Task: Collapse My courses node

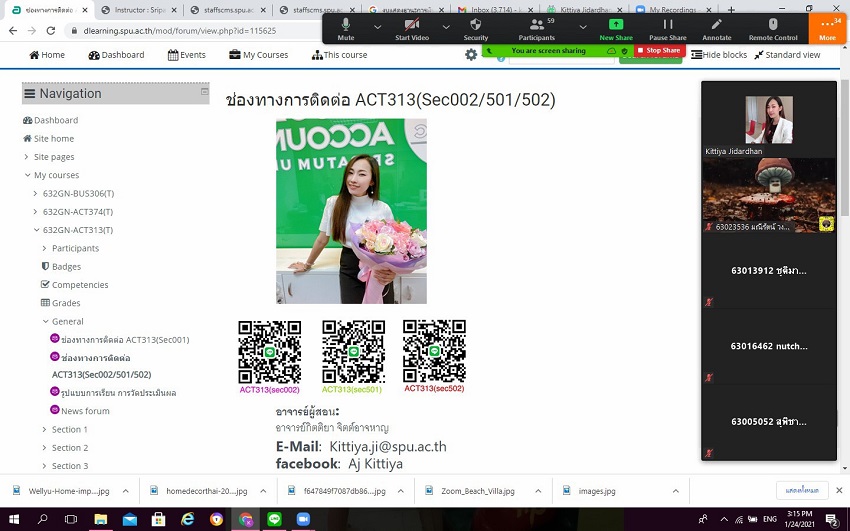Action: (27, 175)
